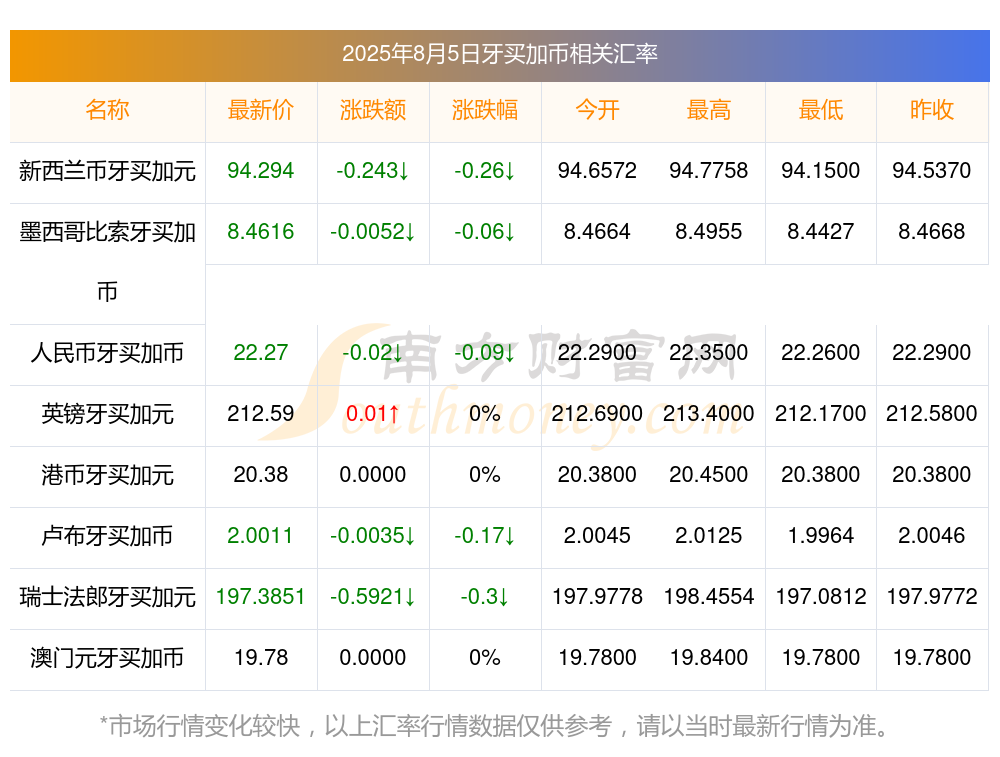Click the title '2025年8月5日牙买加币相关汇率'
Screen dimensions: 1000x757
pos(499,54)
